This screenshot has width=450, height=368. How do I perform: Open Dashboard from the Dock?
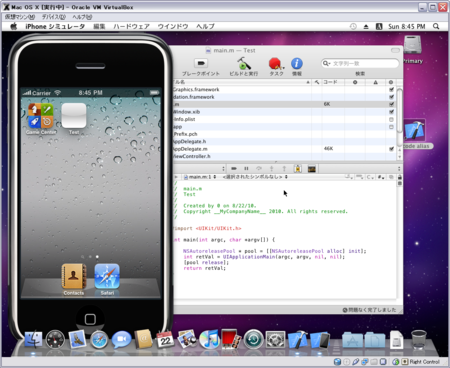tap(55, 340)
